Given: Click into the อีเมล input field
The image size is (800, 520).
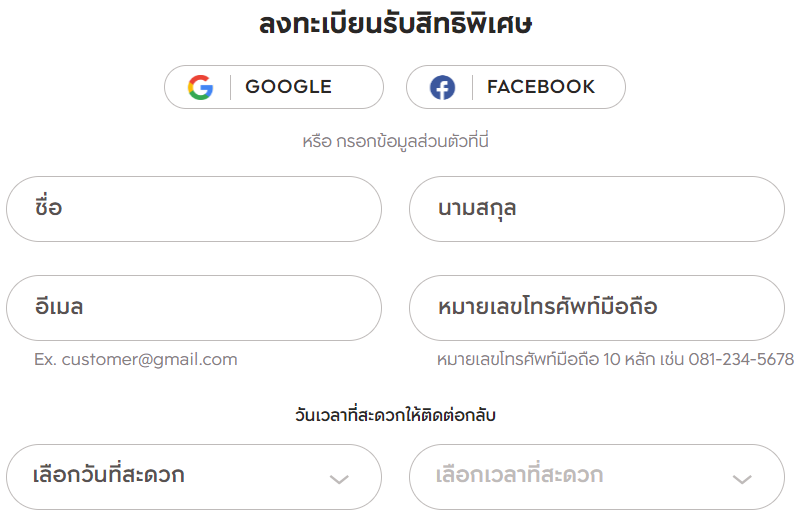Looking at the screenshot, I should click(194, 308).
